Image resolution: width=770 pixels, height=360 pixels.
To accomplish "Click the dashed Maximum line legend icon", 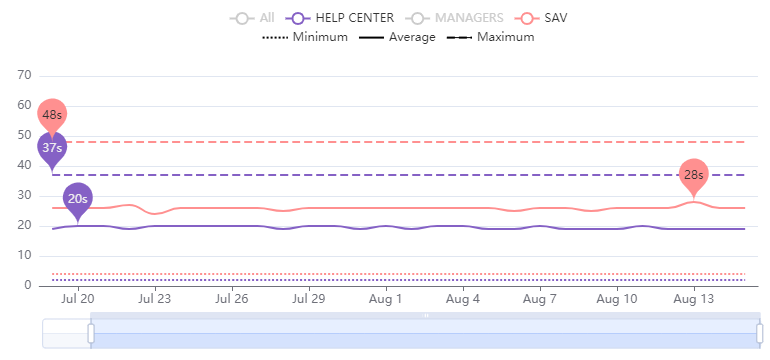I will (x=459, y=37).
